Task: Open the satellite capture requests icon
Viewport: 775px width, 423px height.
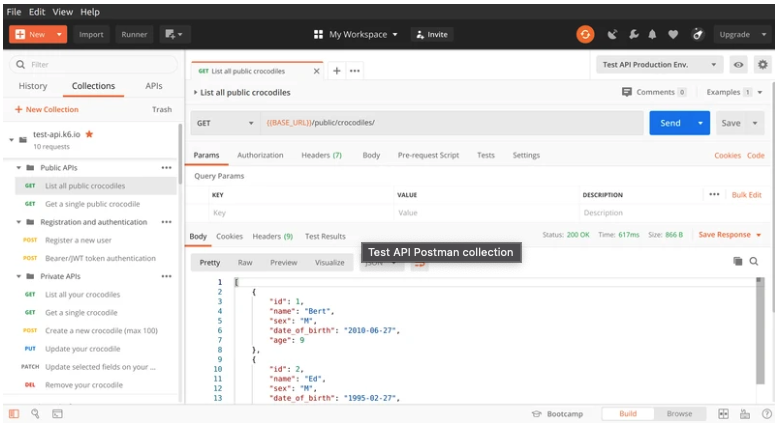Action: (612, 35)
